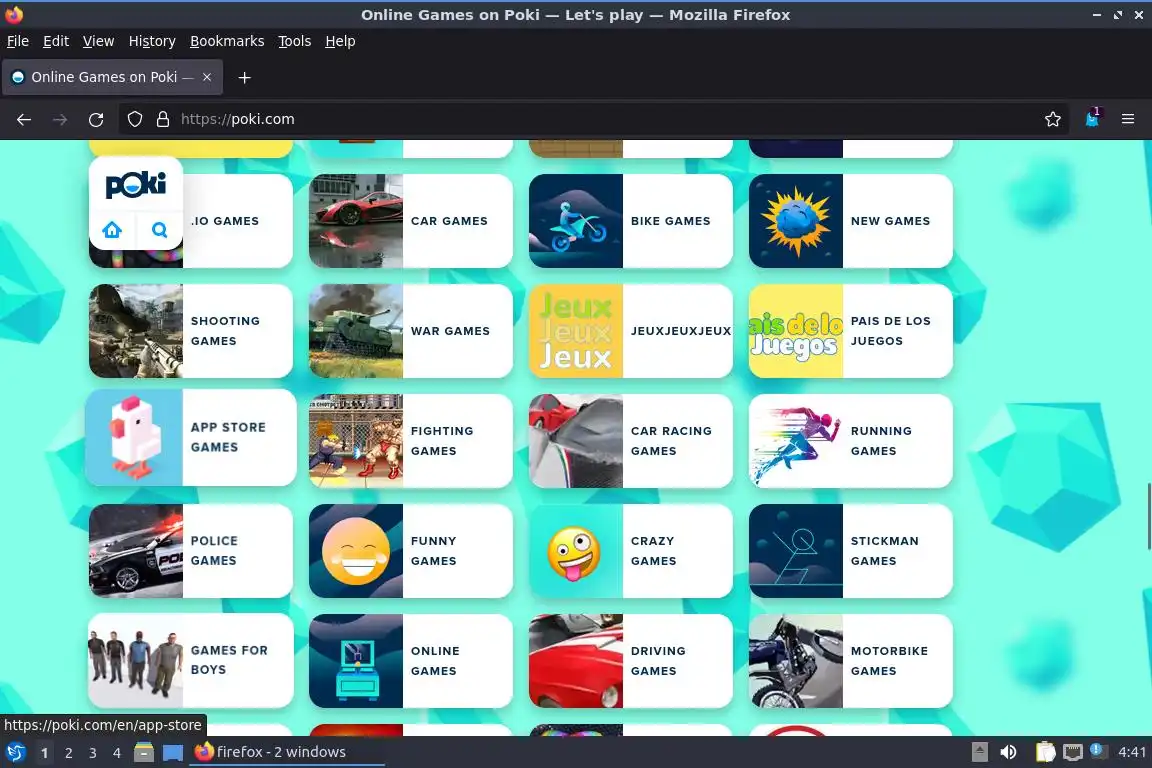Open the File menu
Image resolution: width=1152 pixels, height=768 pixels.
(18, 41)
